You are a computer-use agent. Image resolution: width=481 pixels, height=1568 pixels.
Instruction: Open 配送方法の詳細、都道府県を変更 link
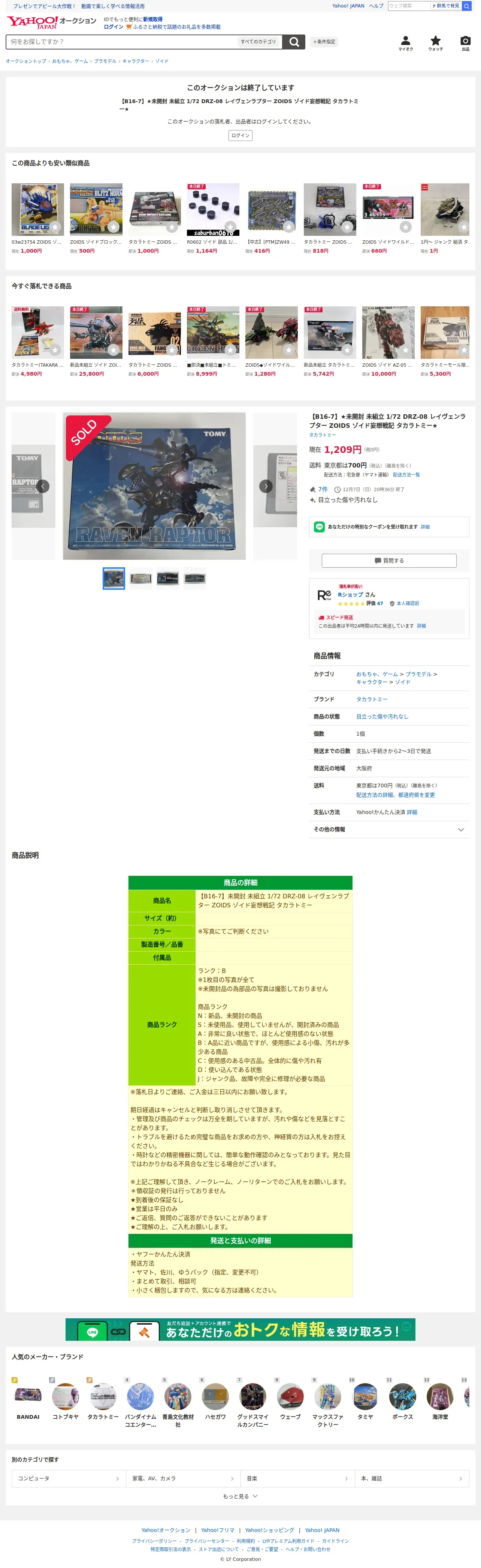[395, 795]
